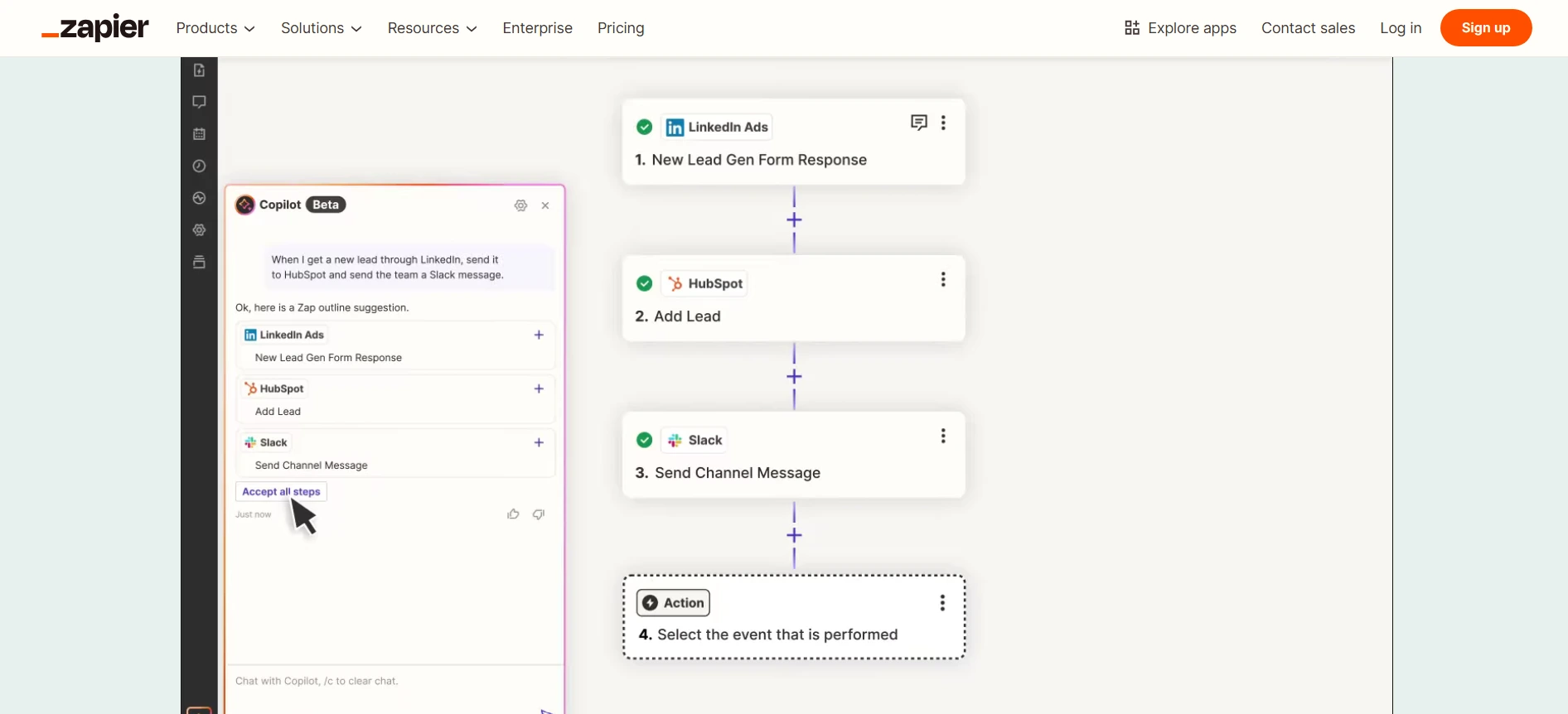Open settings gear in left sidebar
The height and width of the screenshot is (714, 1568).
(199, 230)
